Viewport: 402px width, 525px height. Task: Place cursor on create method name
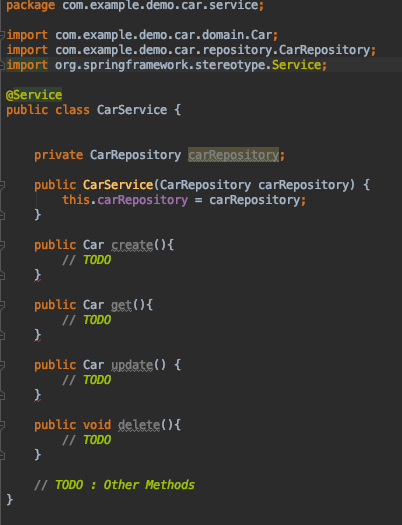[132, 245]
